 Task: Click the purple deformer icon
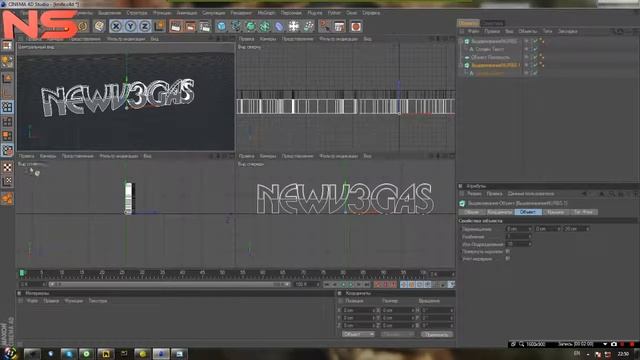click(279, 27)
